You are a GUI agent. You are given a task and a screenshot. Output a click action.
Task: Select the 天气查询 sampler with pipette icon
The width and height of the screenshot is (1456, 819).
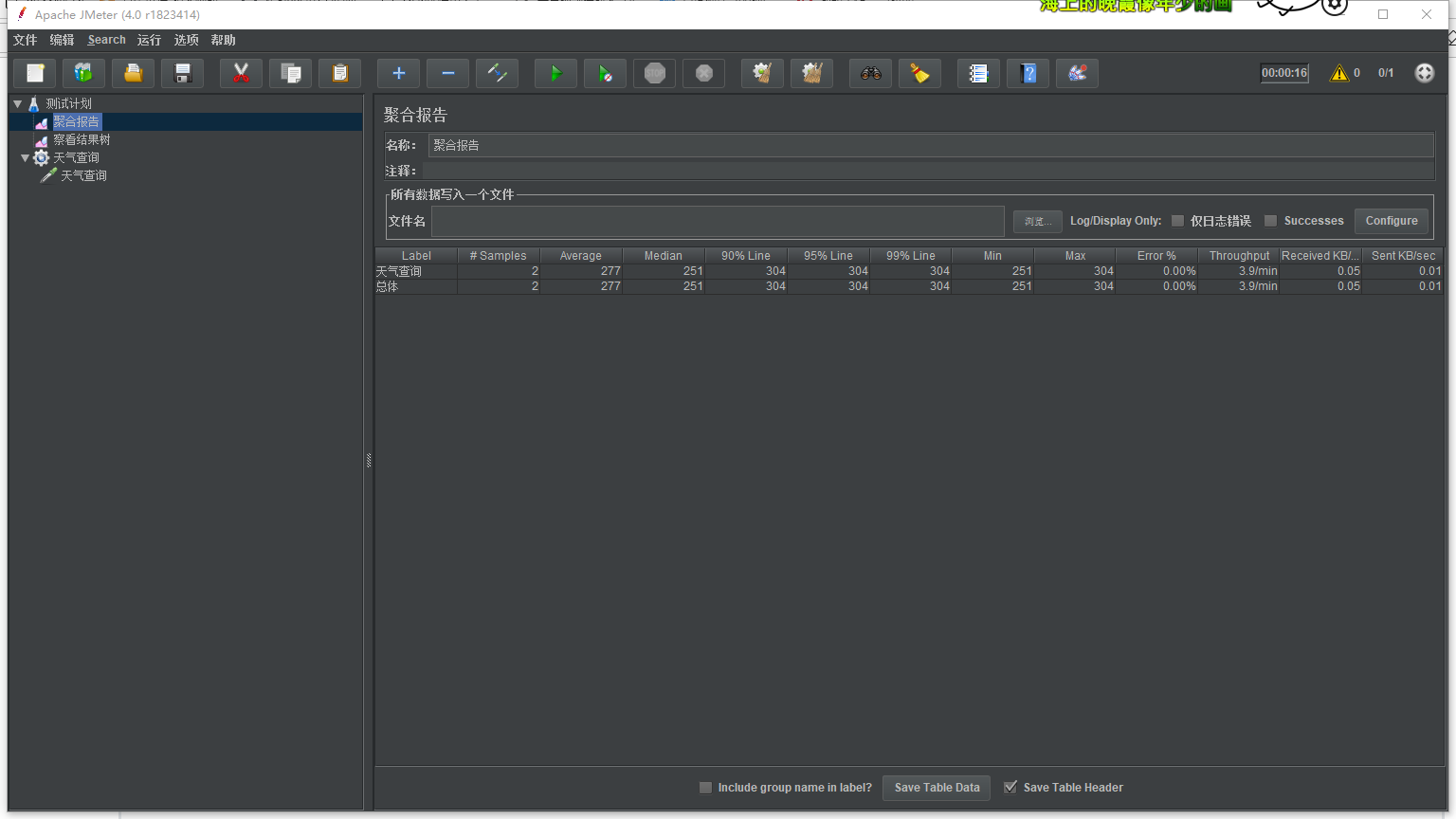83,175
